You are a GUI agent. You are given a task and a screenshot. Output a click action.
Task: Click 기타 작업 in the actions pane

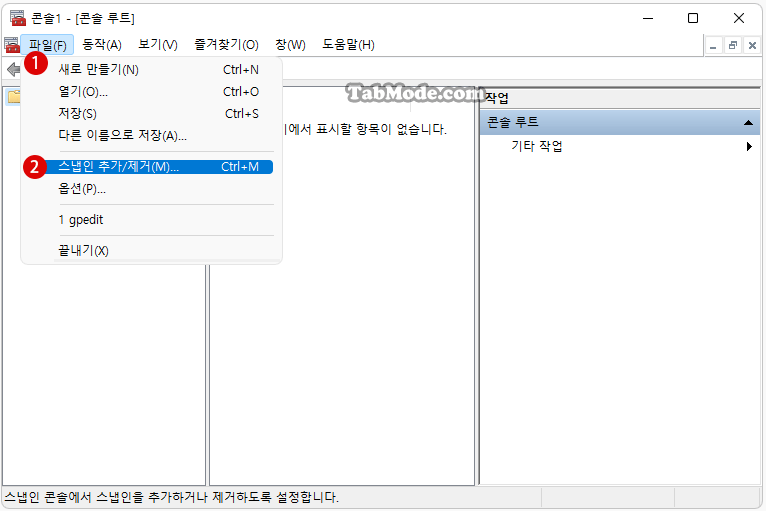pyautogui.click(x=537, y=146)
